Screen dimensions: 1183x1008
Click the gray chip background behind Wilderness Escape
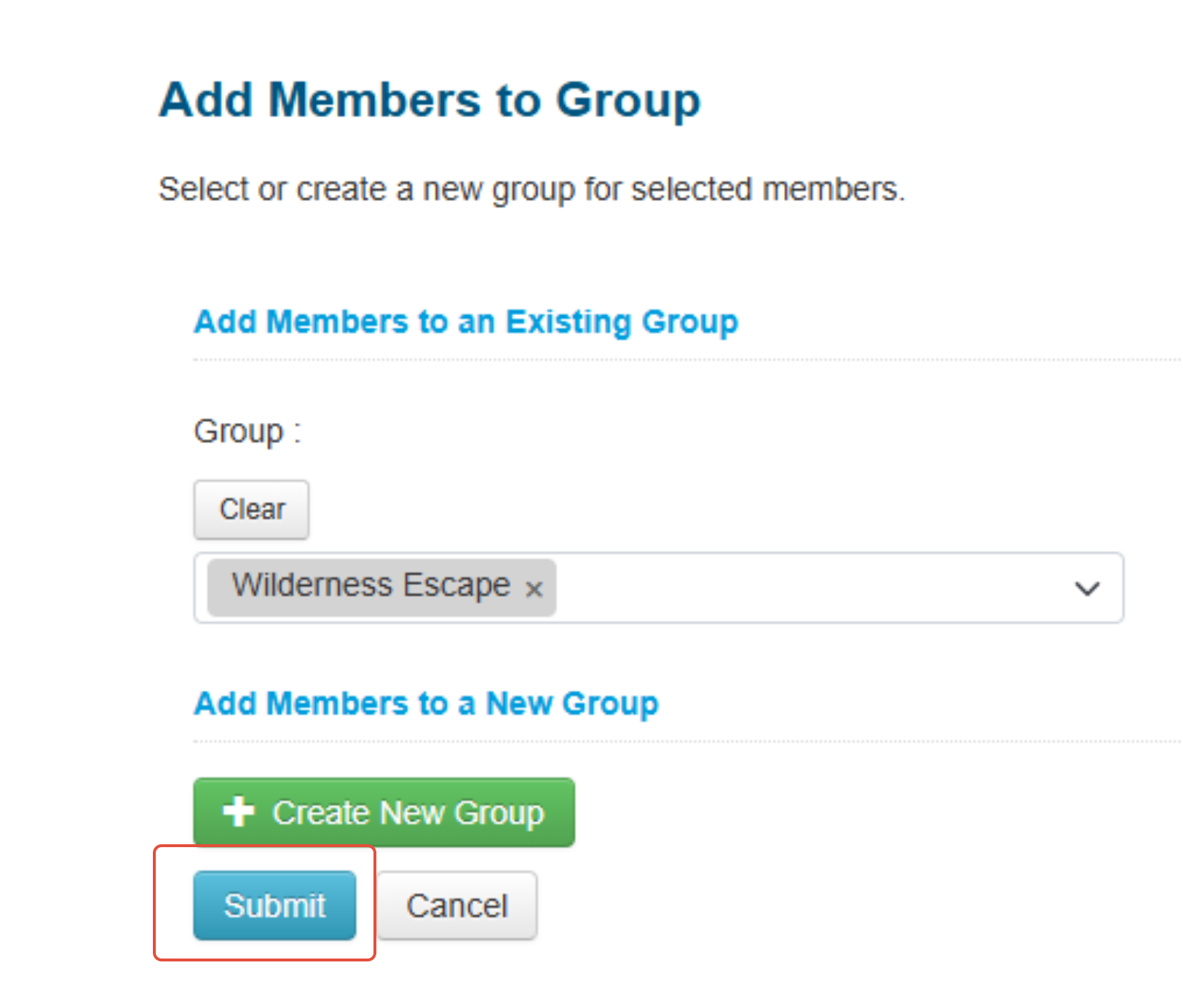coord(381,587)
